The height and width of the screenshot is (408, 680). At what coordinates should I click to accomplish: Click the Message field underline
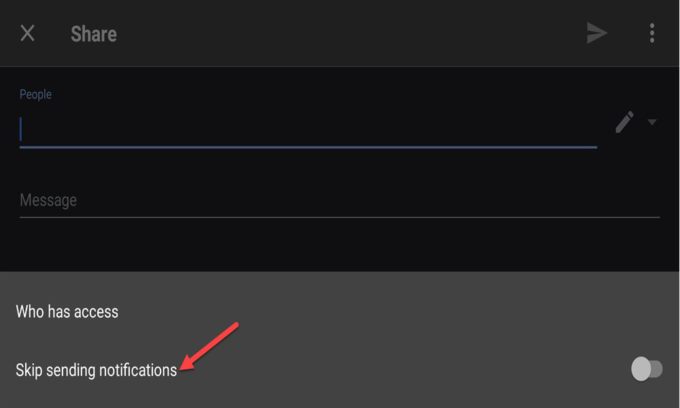[340, 217]
